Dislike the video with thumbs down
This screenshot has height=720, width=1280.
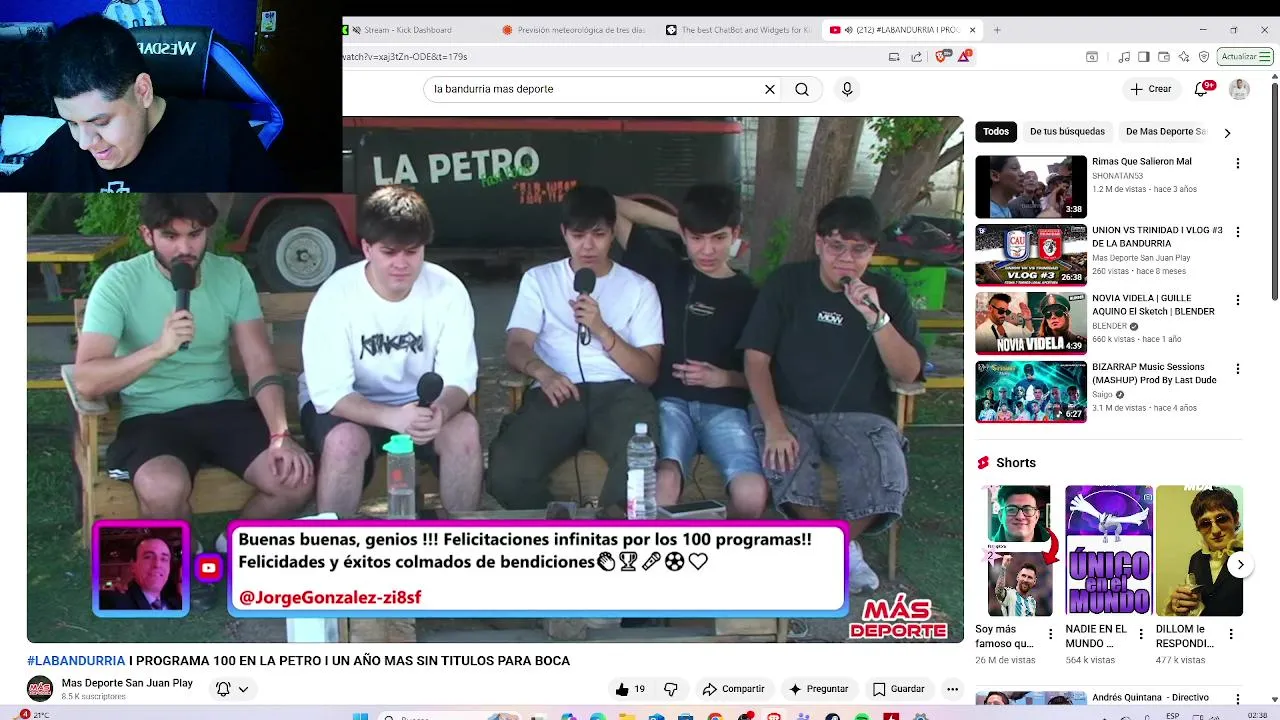coord(671,689)
